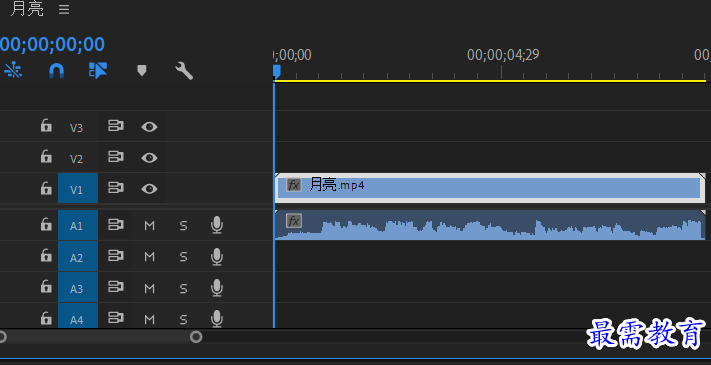Toggle sync lock on A2
The image size is (711, 365).
tap(116, 256)
